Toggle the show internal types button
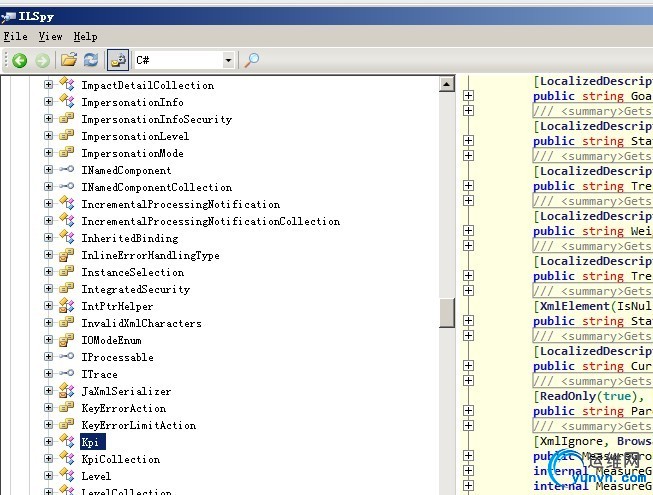653x495 pixels. click(x=118, y=60)
